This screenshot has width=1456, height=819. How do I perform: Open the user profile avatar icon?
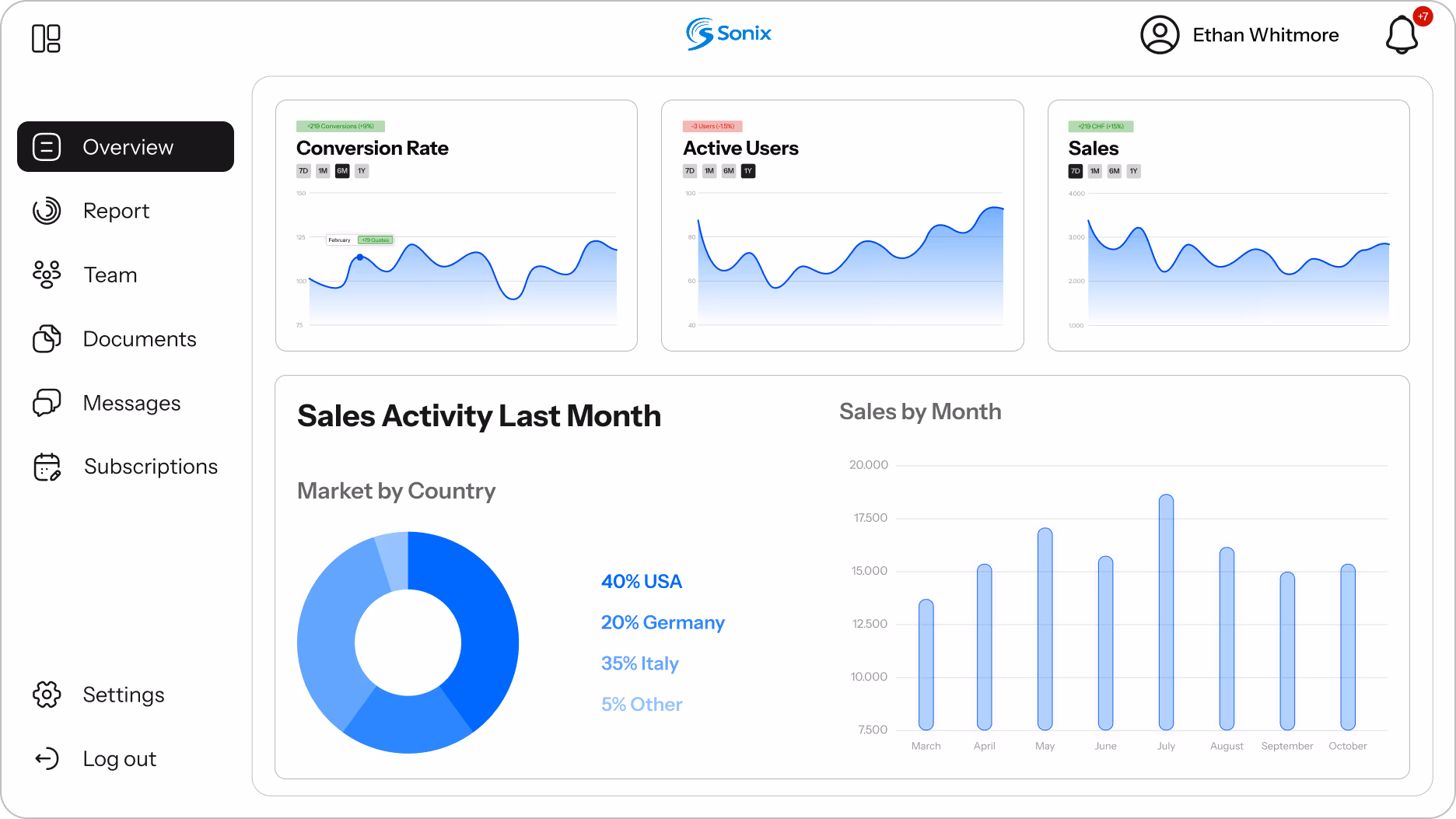coord(1160,35)
